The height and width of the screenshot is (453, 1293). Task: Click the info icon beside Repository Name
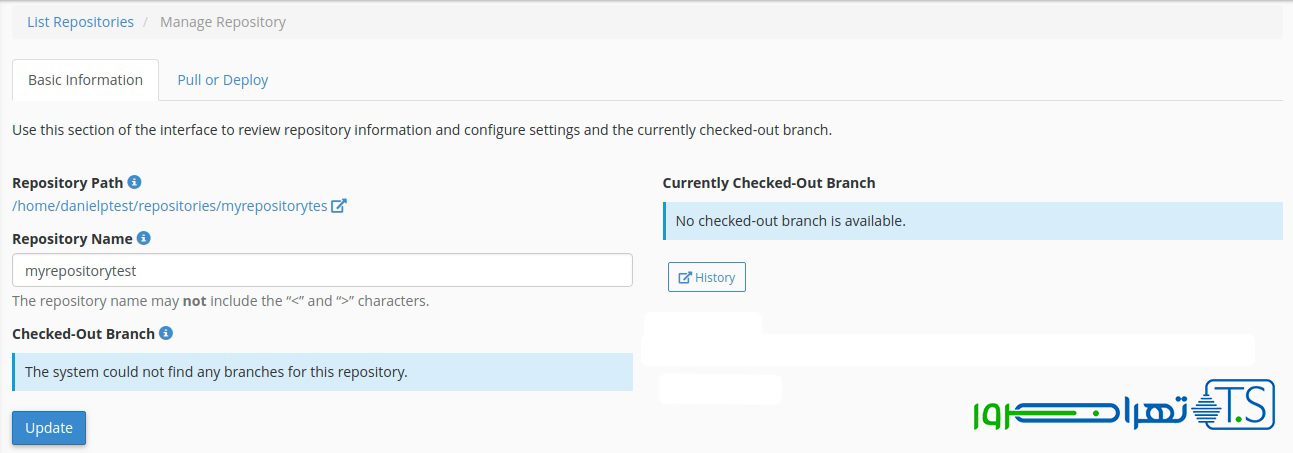(x=144, y=238)
